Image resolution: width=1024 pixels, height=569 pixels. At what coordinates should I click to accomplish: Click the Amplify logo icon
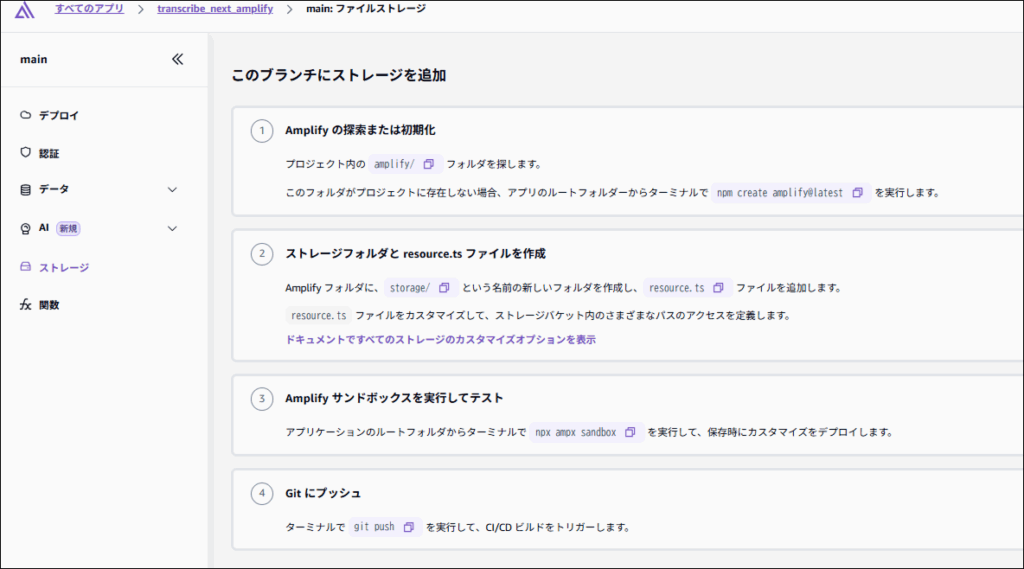25,9
